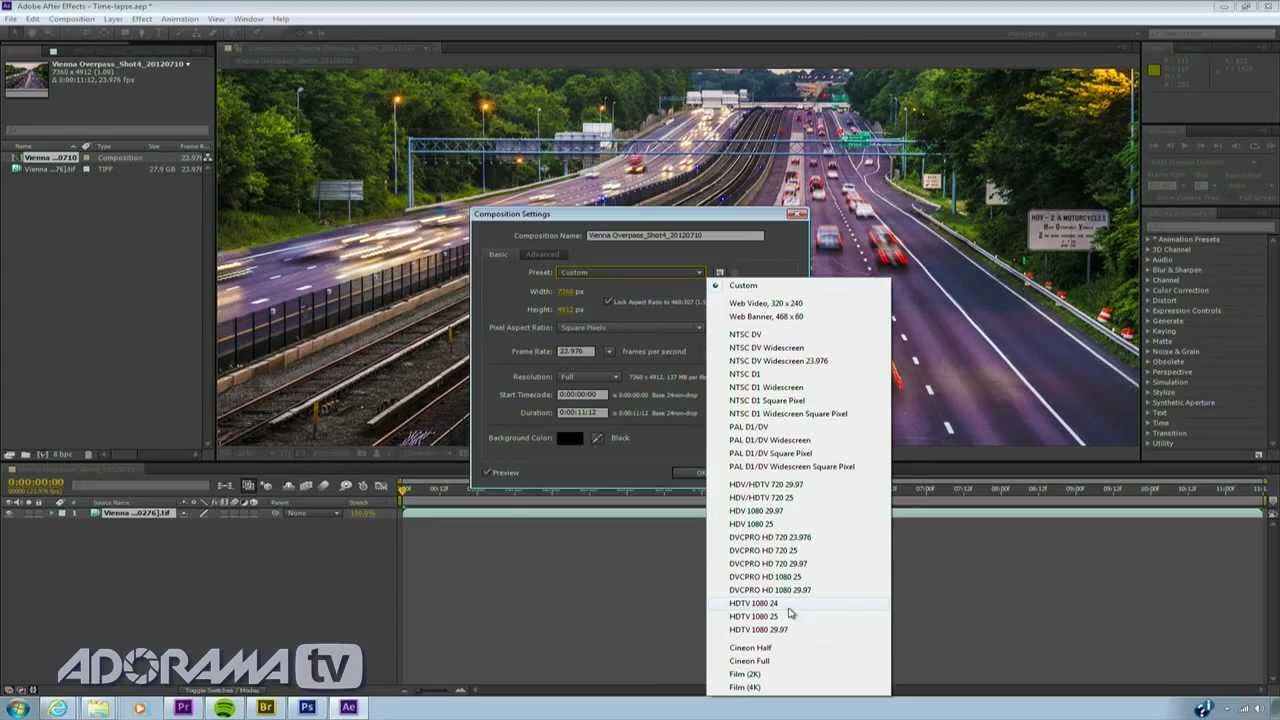Click the new folder icon in Project panel

(26, 455)
